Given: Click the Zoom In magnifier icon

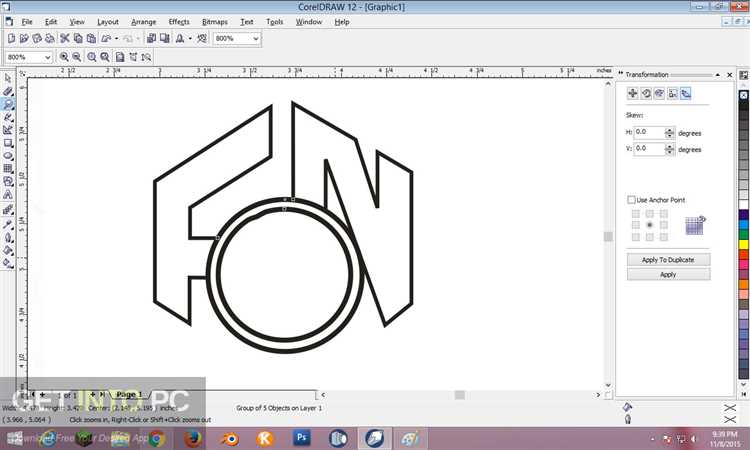Looking at the screenshot, I should point(64,57).
